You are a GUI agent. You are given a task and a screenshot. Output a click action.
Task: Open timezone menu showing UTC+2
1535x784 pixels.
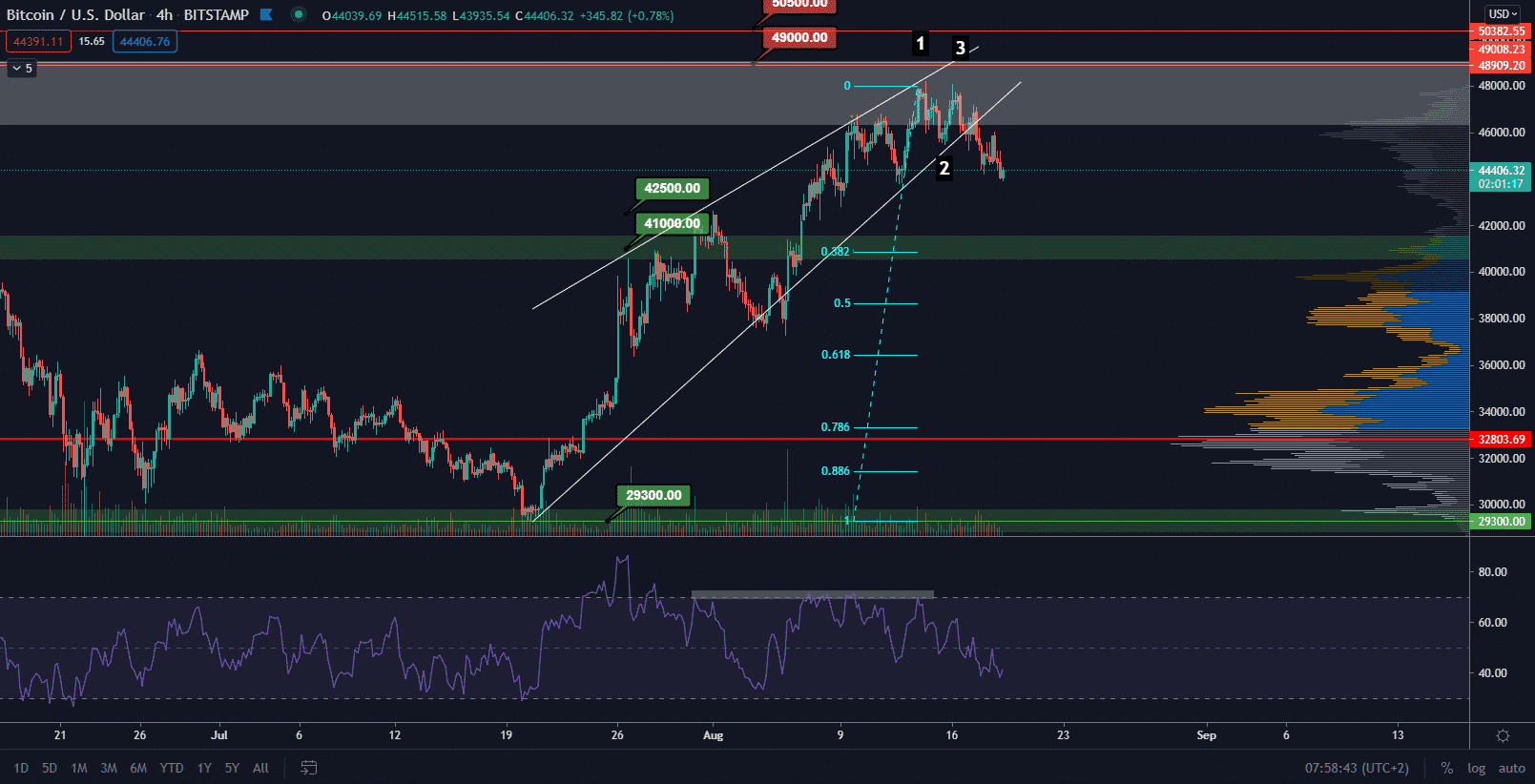[1357, 768]
